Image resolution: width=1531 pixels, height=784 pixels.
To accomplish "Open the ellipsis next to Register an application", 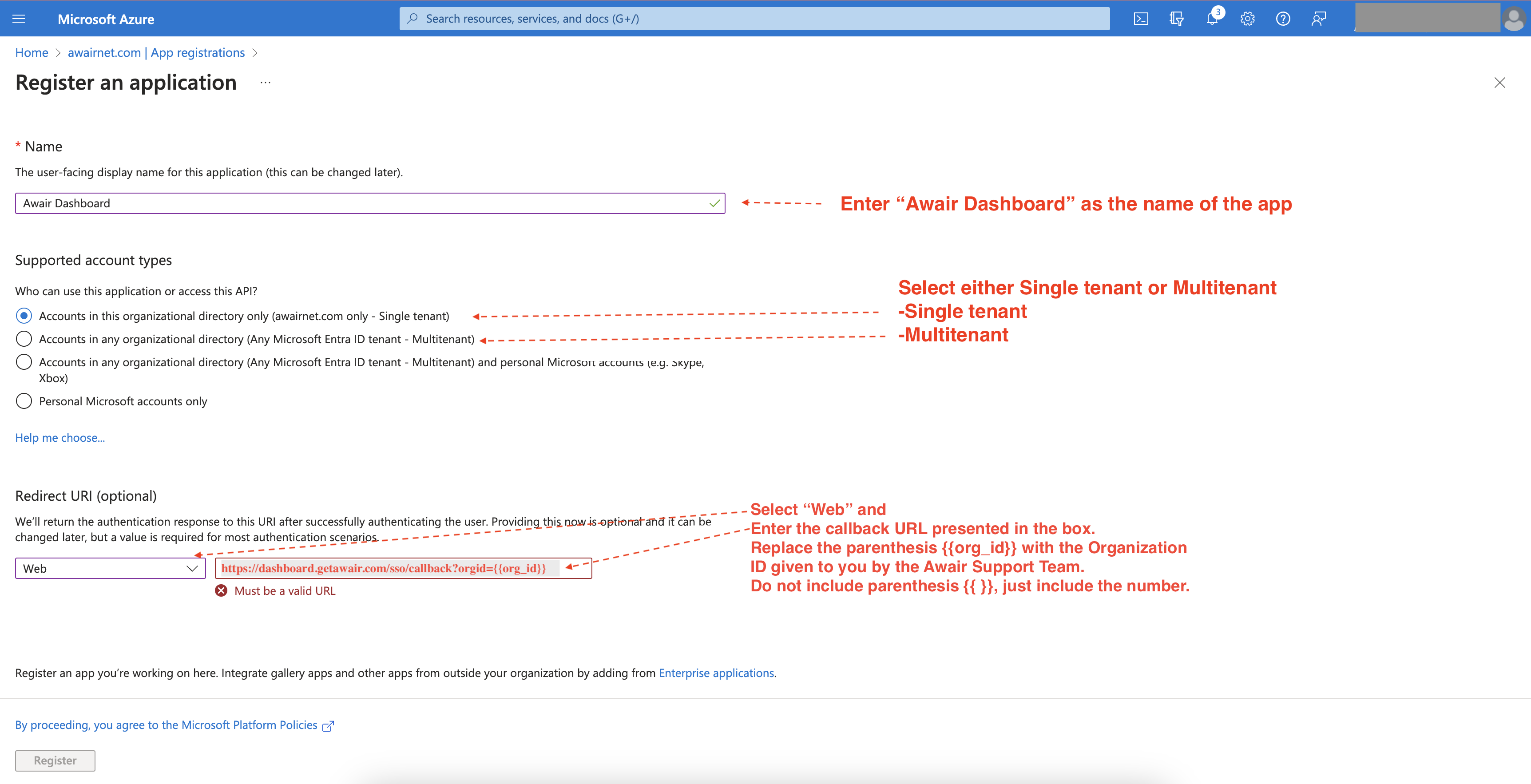I will tap(265, 83).
